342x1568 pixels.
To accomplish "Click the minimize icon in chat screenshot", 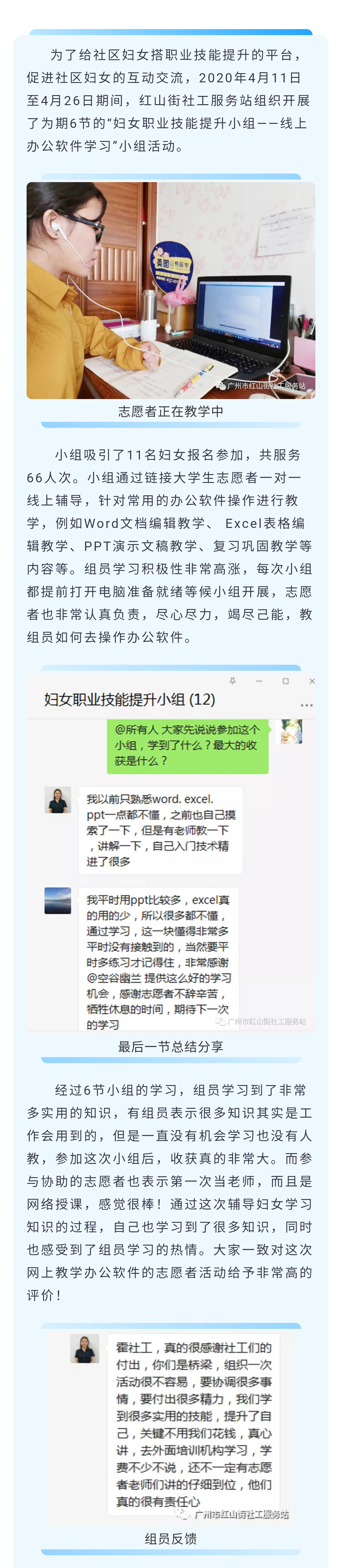I will click(259, 681).
